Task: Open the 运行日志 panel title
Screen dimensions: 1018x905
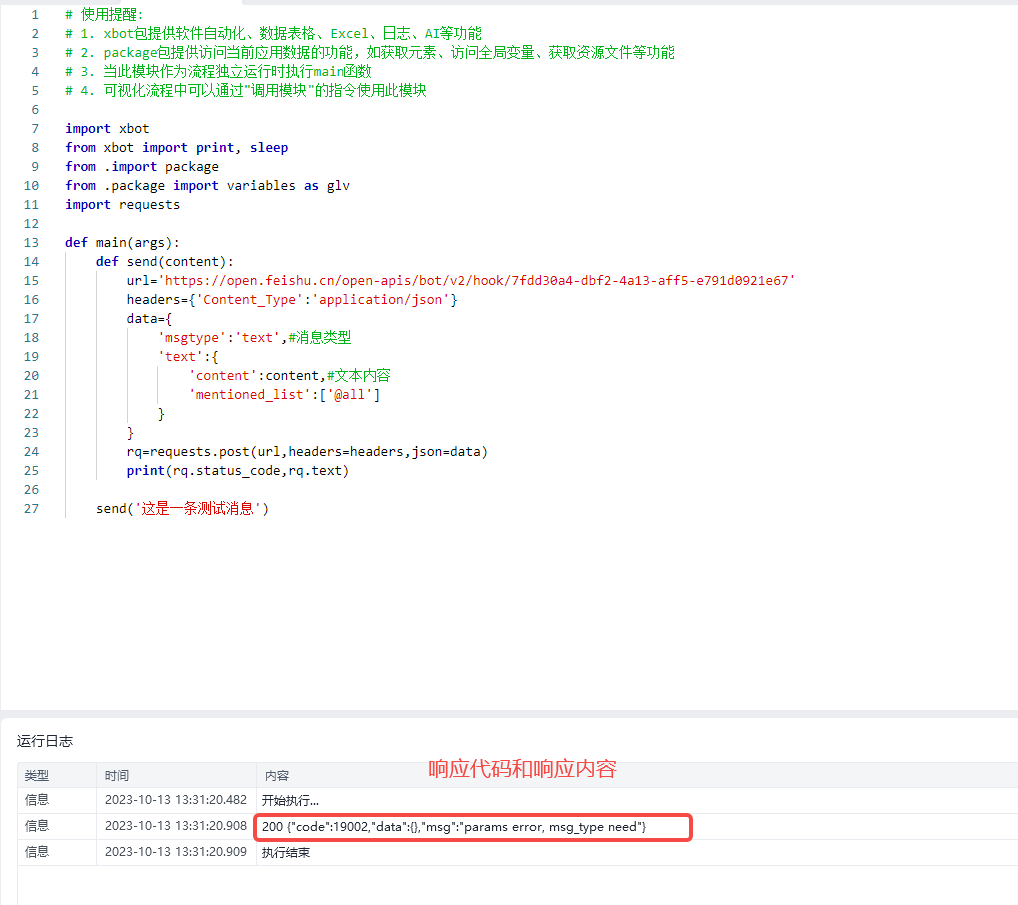Action: coord(45,741)
